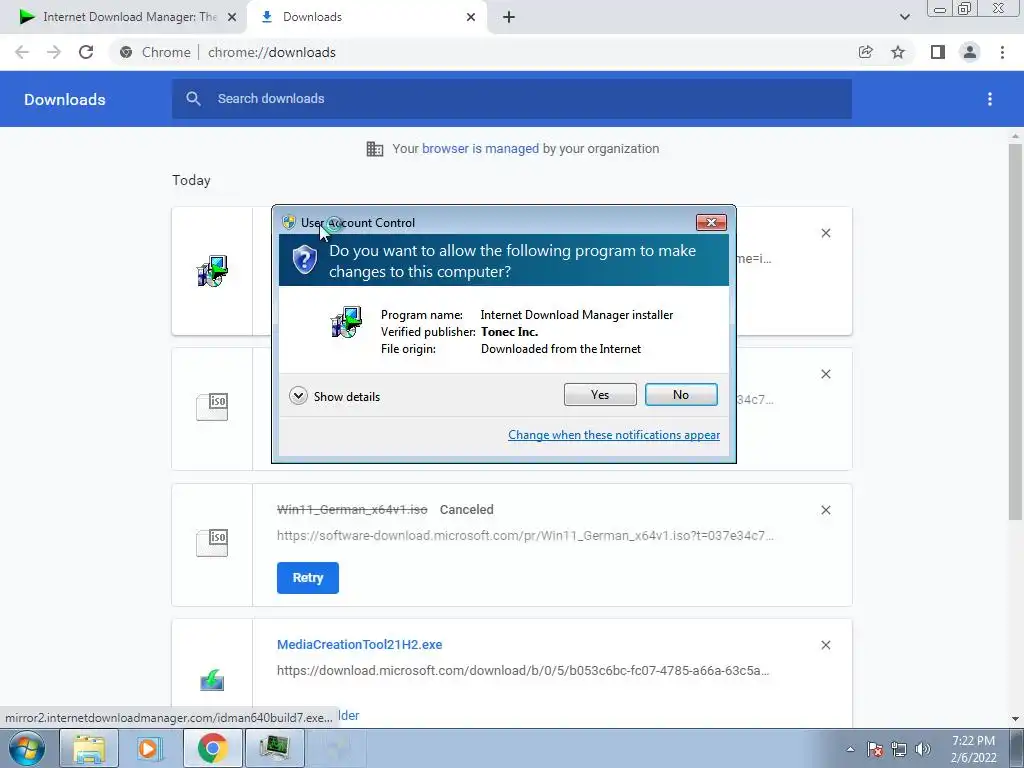
Task: Toggle the Chrome side panel
Action: 938,52
